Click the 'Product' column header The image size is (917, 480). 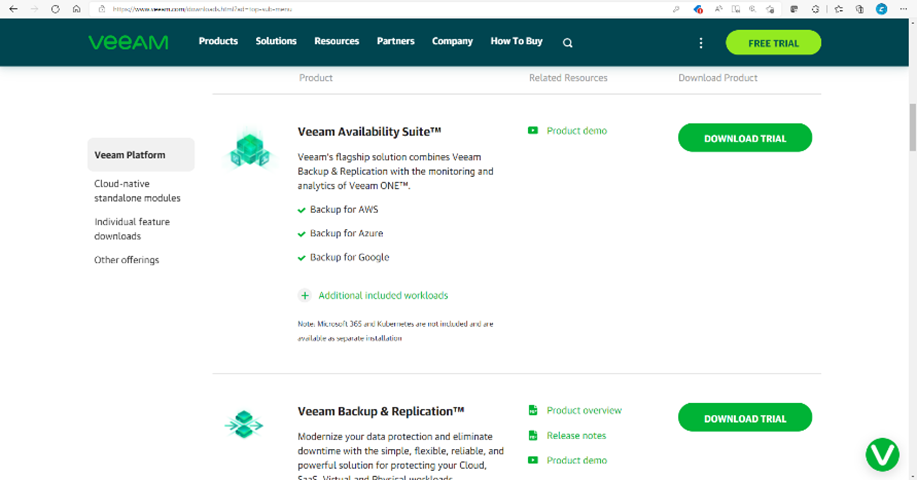[x=316, y=78]
